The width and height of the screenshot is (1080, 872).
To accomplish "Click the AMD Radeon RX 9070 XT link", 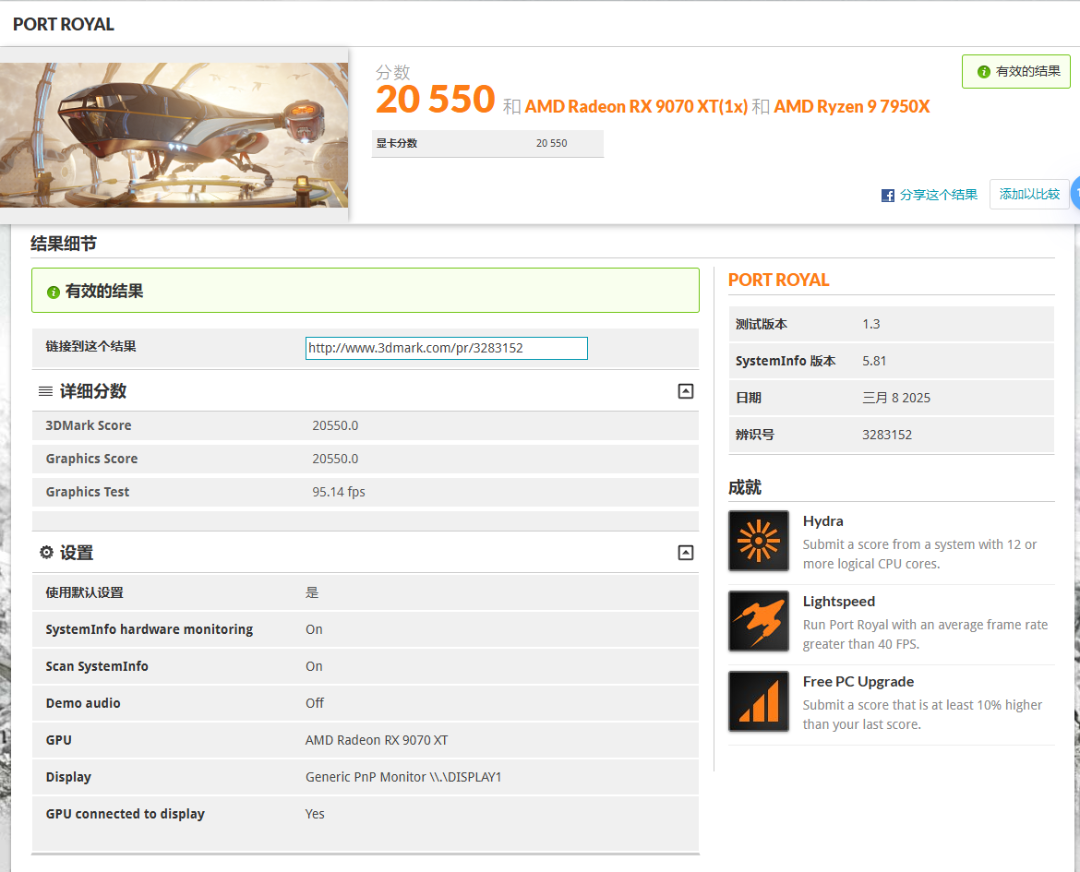I will pos(636,106).
